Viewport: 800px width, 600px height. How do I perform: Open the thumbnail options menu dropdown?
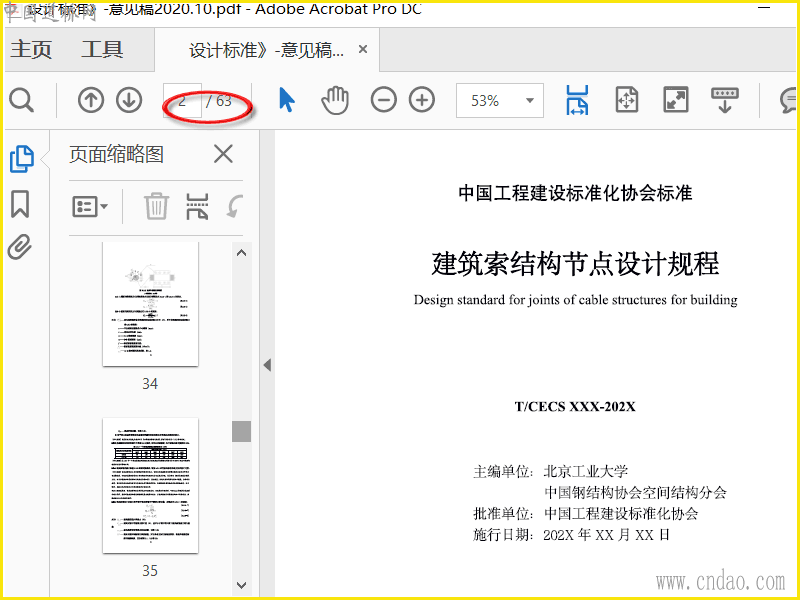(x=90, y=207)
